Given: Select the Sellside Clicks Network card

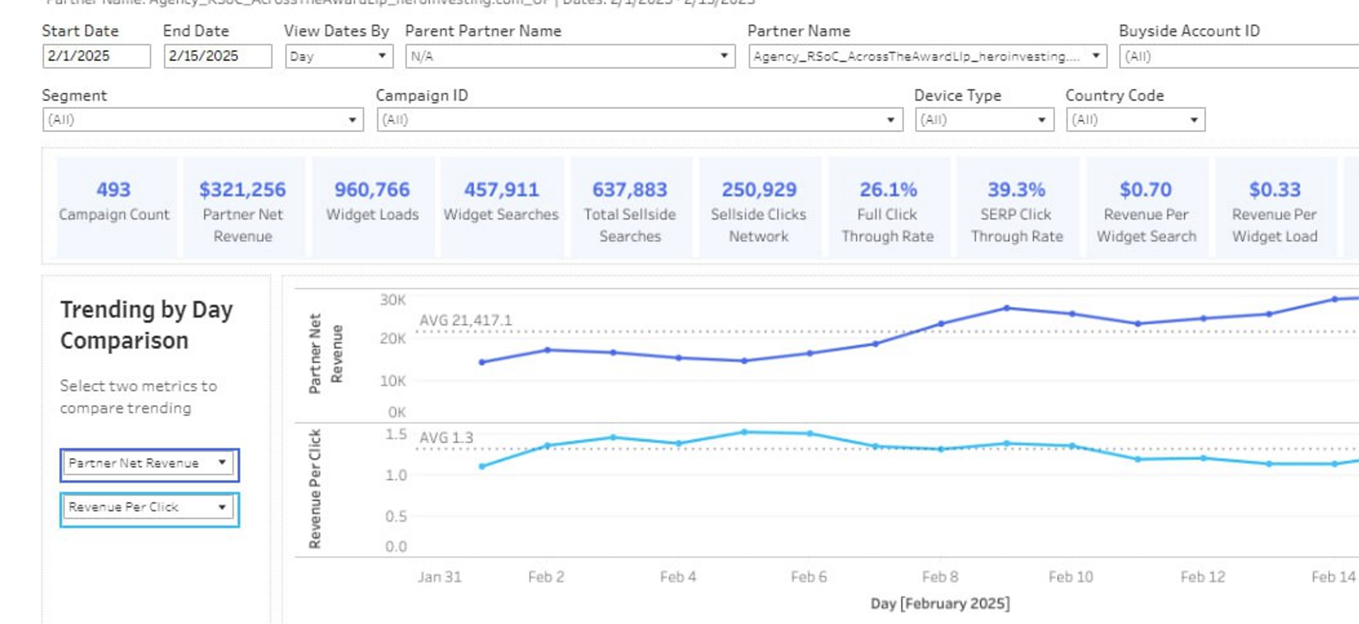Looking at the screenshot, I should pyautogui.click(x=759, y=206).
